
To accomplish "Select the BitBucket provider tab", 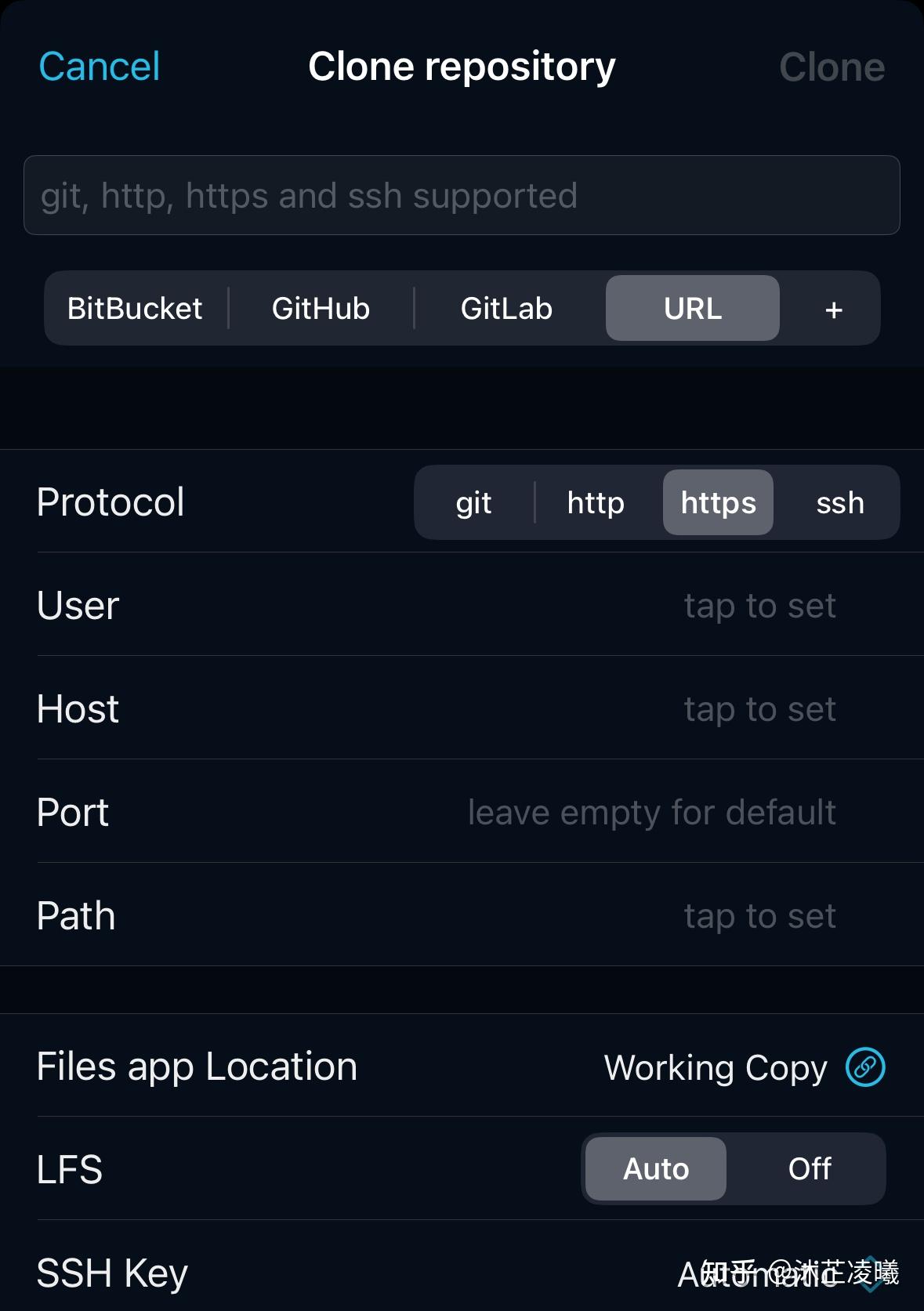I will [x=135, y=308].
